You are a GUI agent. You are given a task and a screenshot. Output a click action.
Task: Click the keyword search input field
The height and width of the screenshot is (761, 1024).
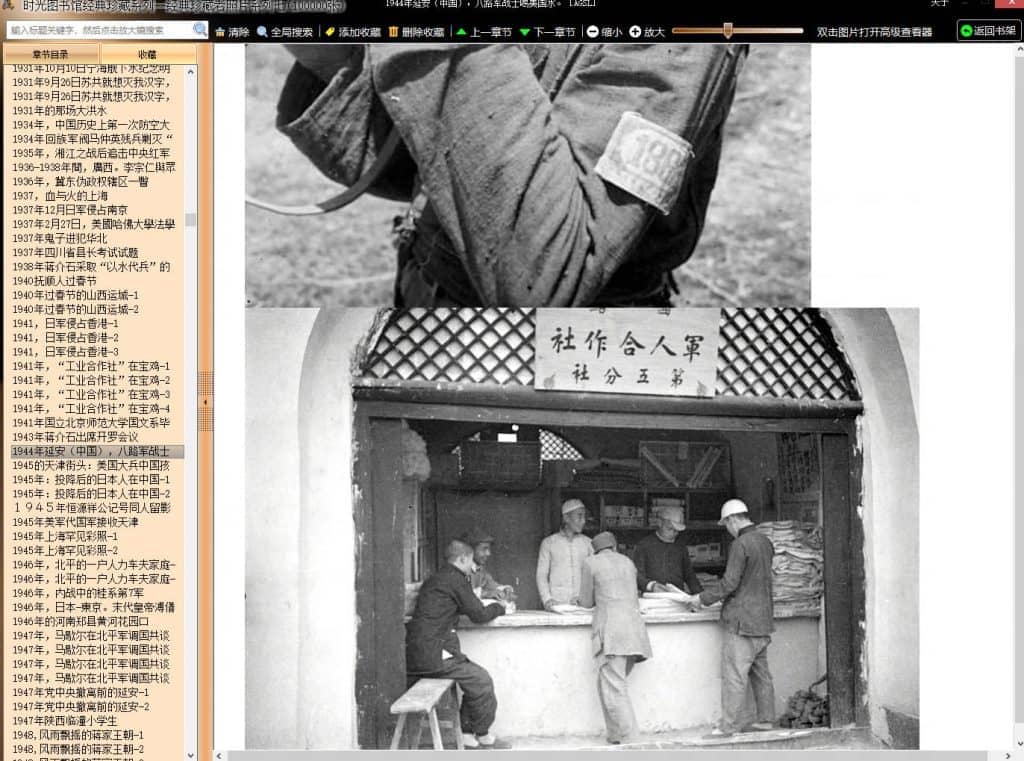(x=98, y=30)
